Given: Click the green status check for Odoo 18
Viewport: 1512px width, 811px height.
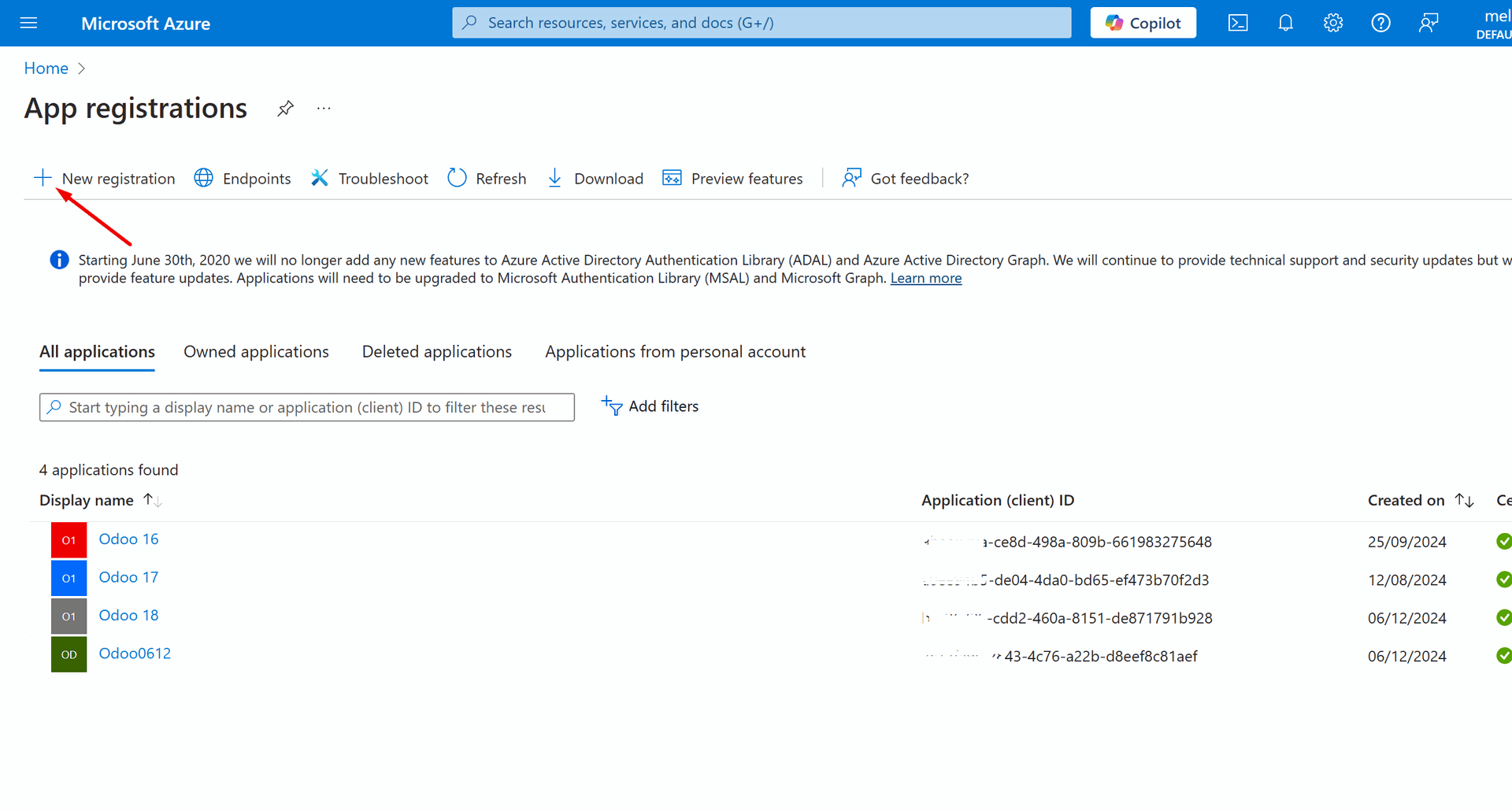Looking at the screenshot, I should click(x=1504, y=617).
